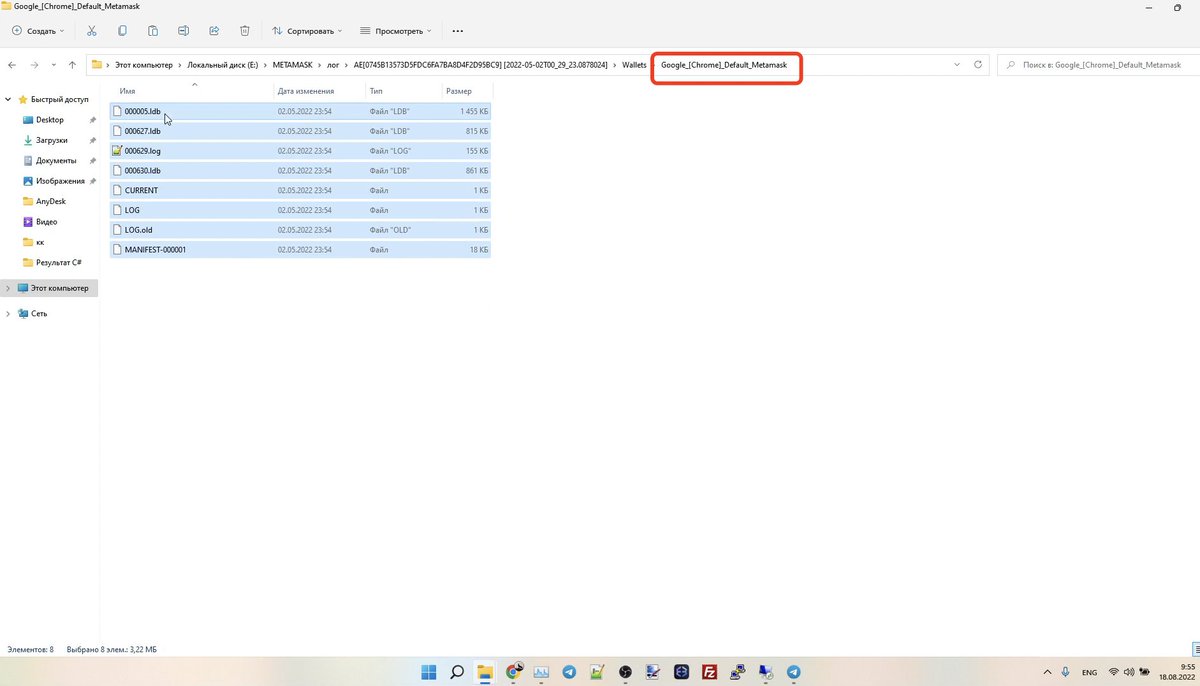Viewport: 1200px width, 686px height.
Task: Select the file named LOG
Action: pyautogui.click(x=300, y=210)
